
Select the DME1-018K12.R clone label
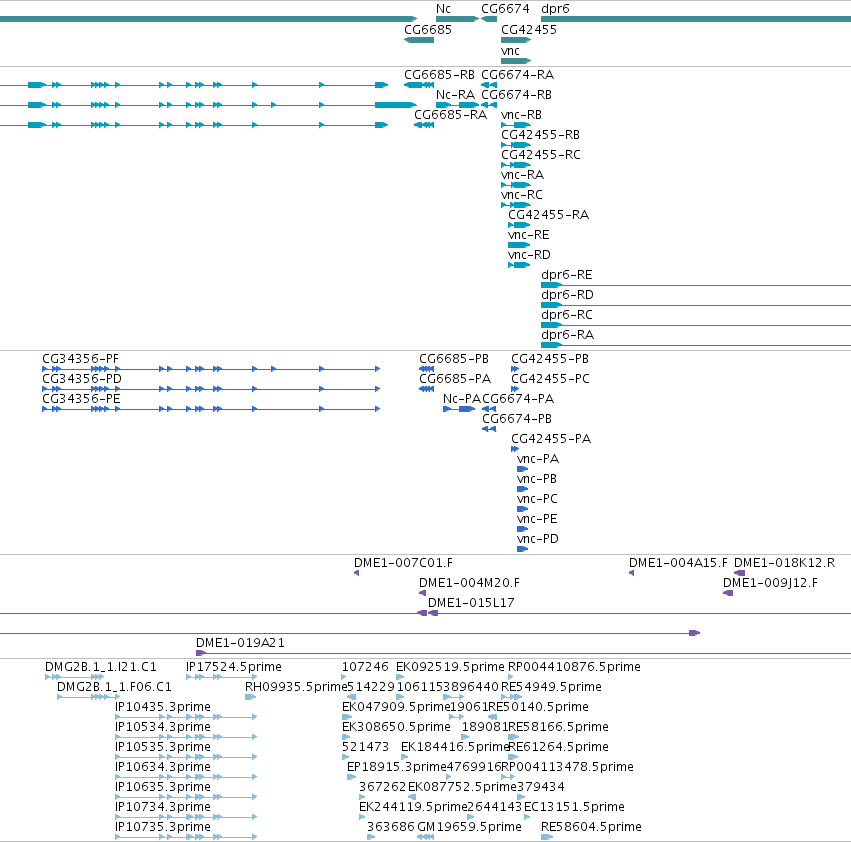(785, 563)
